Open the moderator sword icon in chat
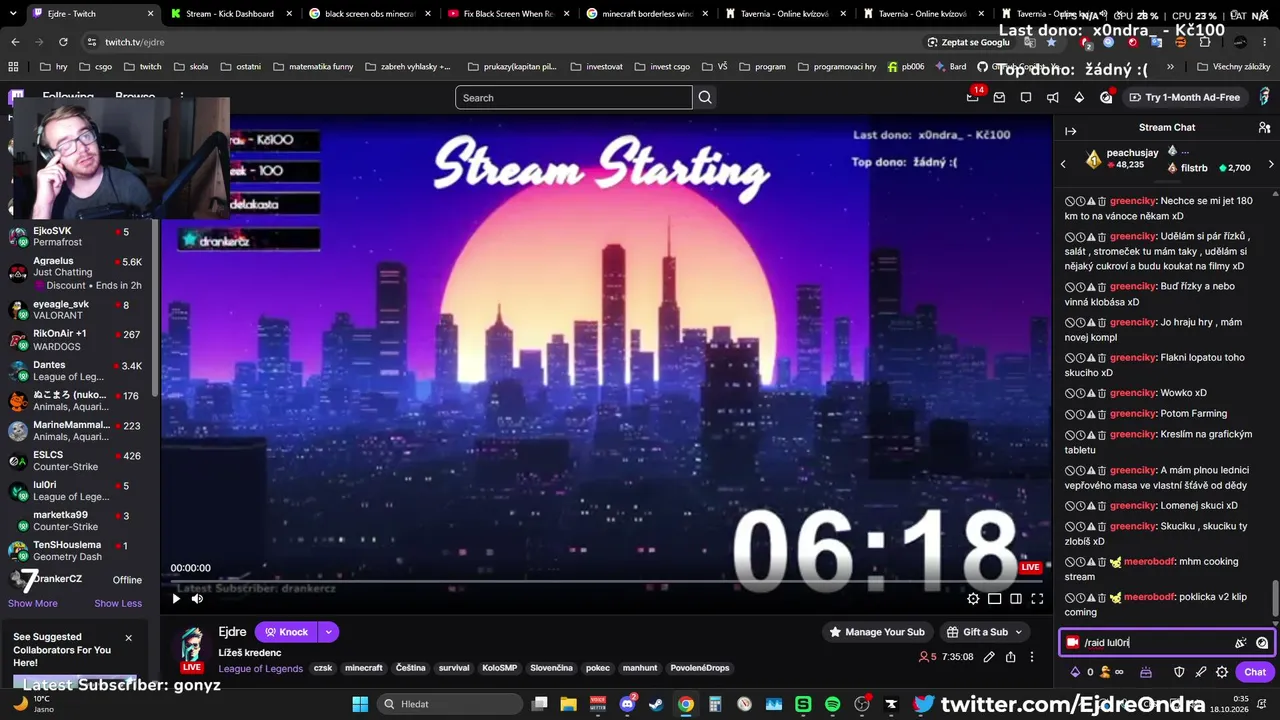The width and height of the screenshot is (1280, 720). click(1201, 672)
